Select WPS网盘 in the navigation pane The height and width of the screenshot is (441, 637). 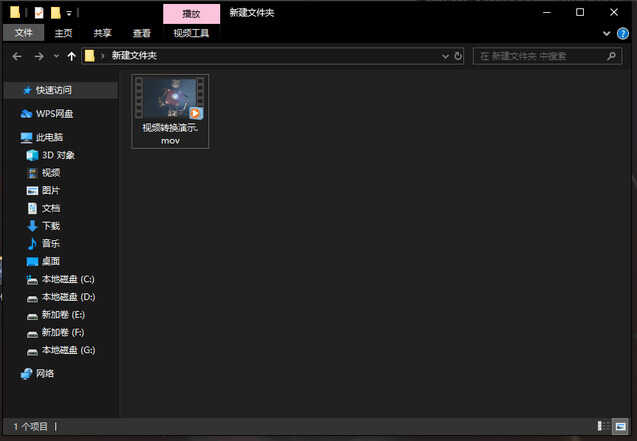point(54,114)
